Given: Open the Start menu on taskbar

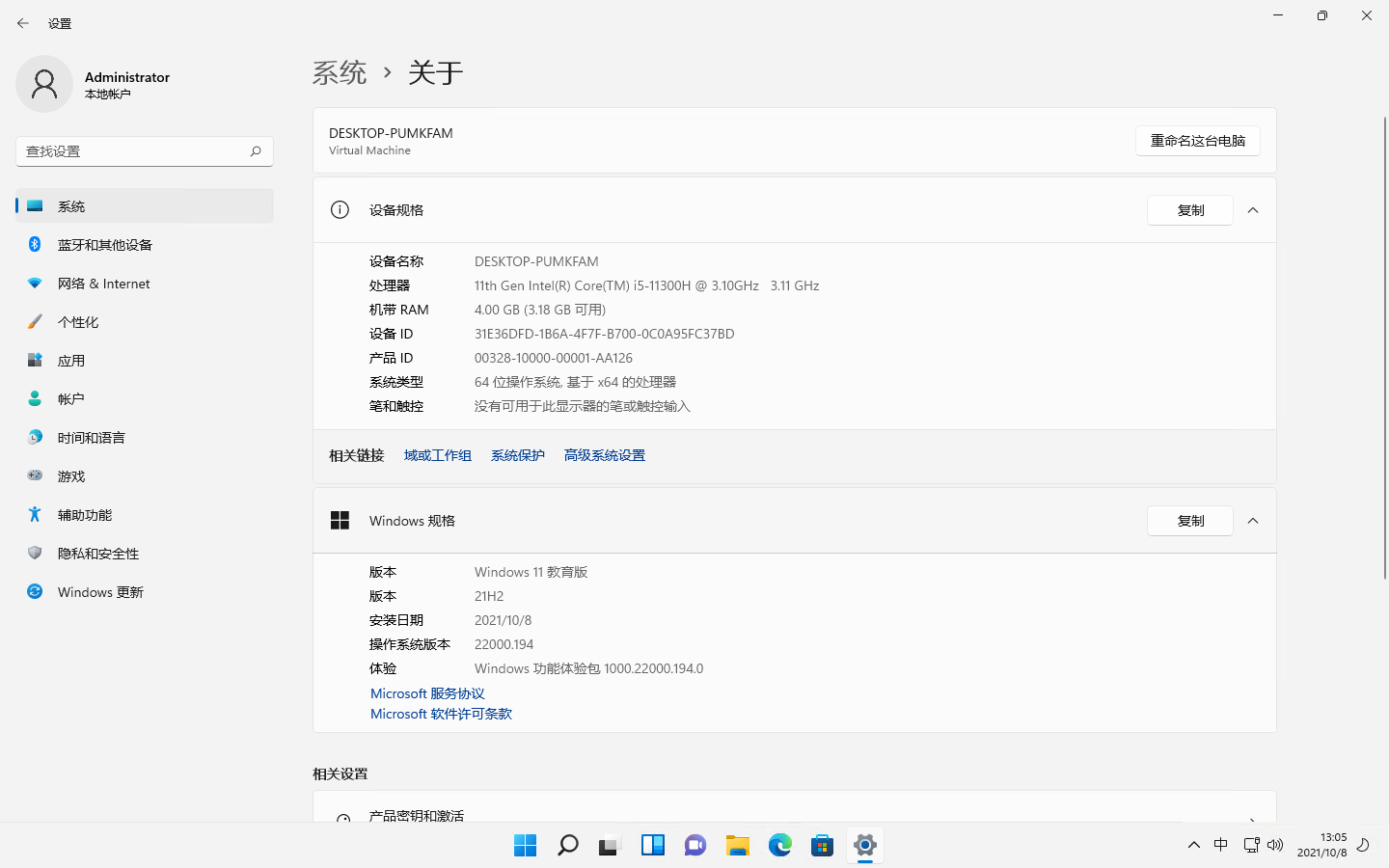Looking at the screenshot, I should 526,846.
